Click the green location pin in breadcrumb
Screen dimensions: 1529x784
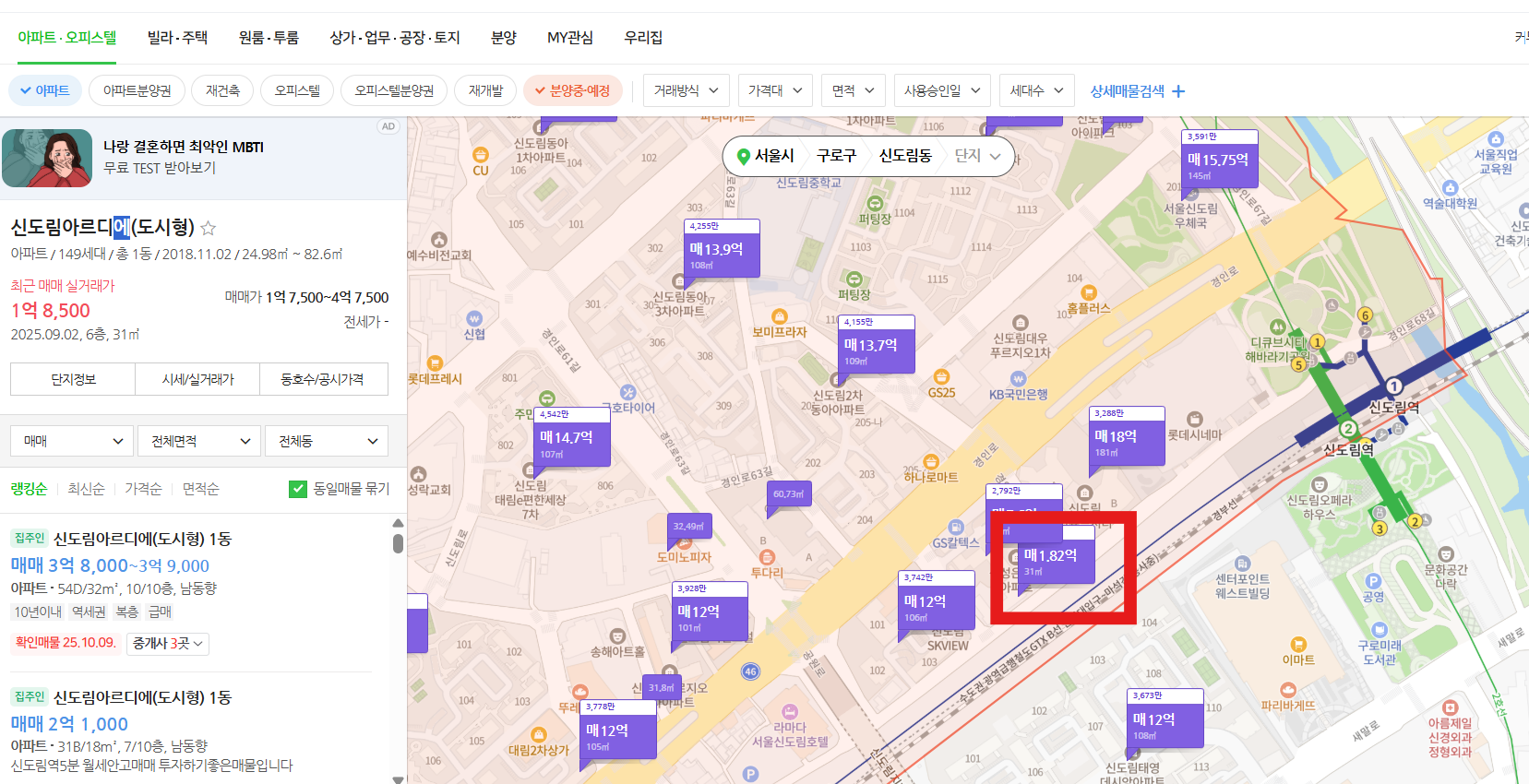[x=743, y=157]
